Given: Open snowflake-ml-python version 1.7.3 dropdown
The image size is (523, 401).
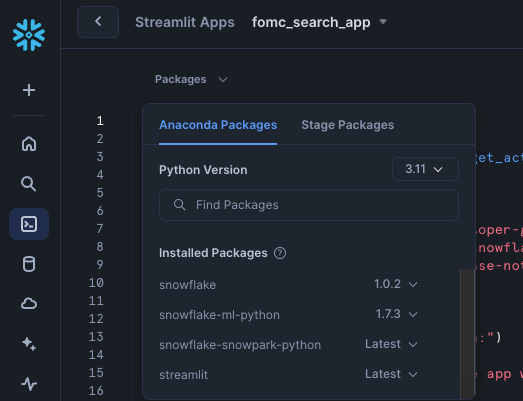Looking at the screenshot, I should point(397,314).
